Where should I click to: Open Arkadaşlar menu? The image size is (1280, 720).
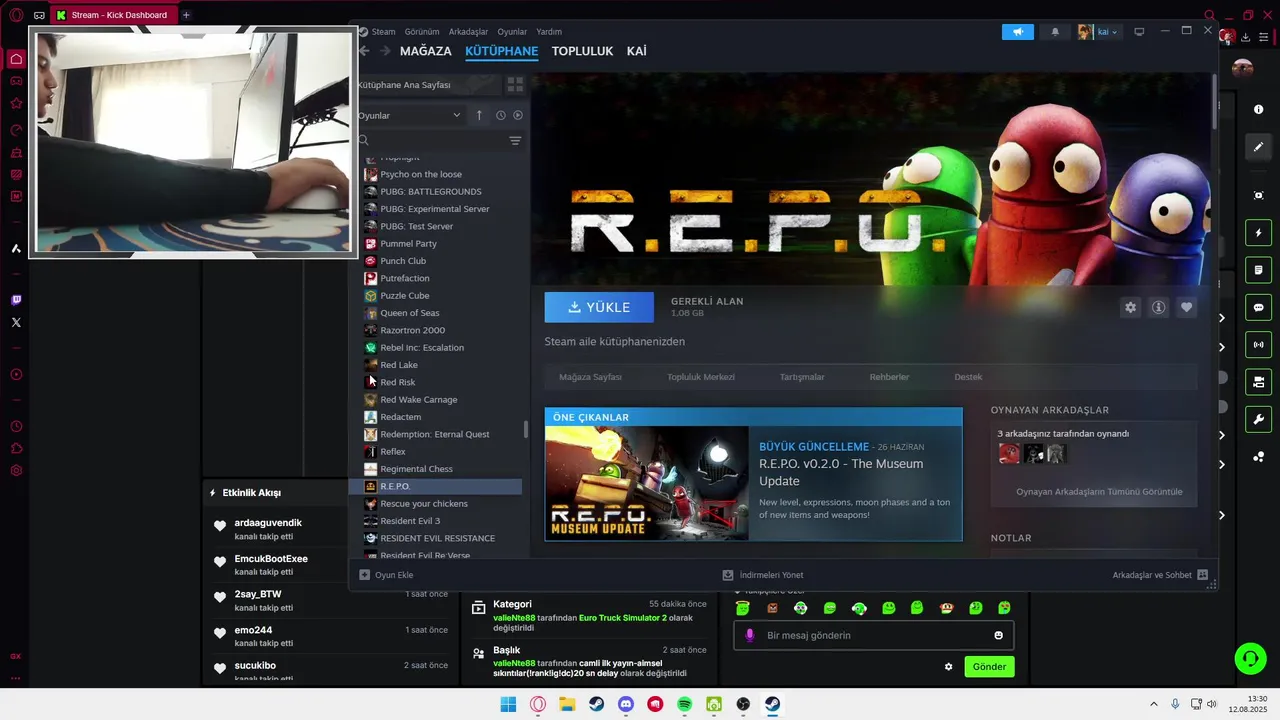coord(468,32)
